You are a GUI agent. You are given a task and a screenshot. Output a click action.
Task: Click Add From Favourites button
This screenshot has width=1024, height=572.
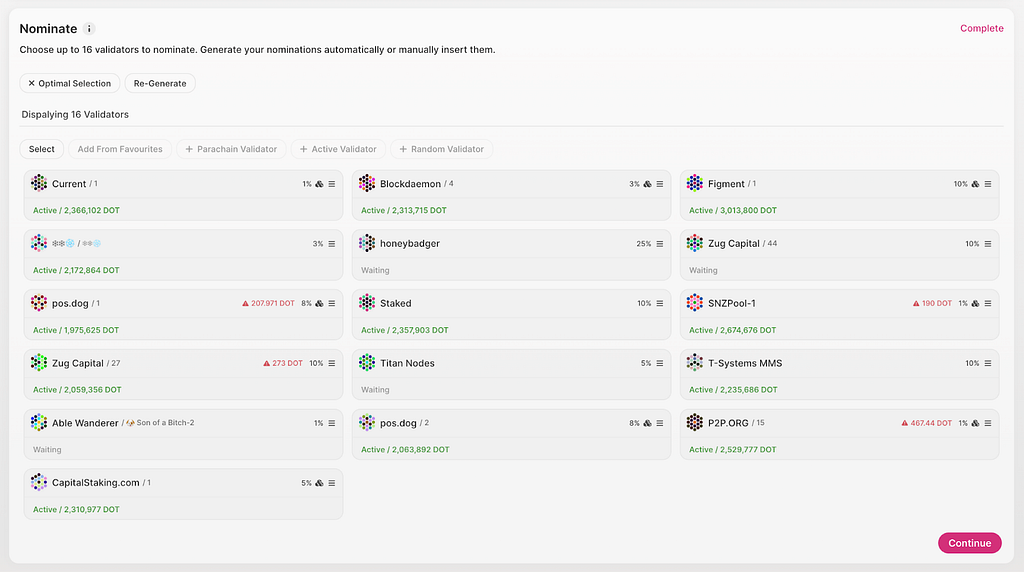(x=120, y=149)
